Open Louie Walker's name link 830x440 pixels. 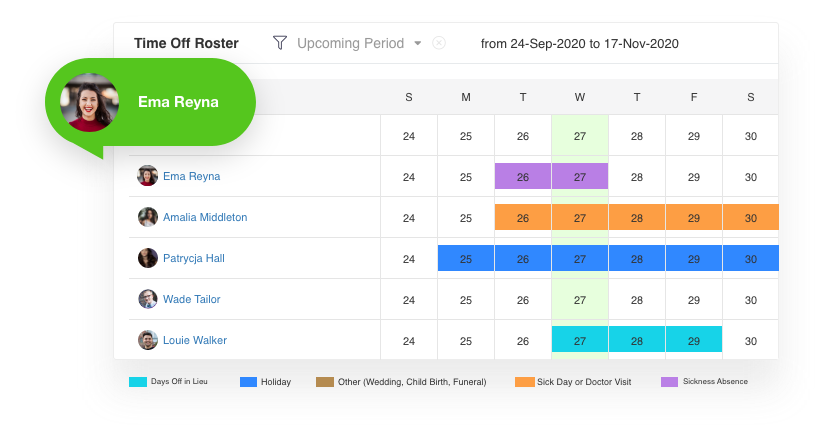click(195, 340)
